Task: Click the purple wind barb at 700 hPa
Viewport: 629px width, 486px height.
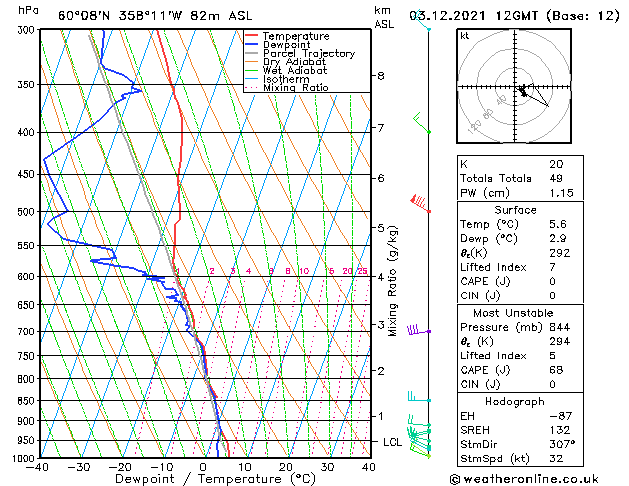Action: 418,330
